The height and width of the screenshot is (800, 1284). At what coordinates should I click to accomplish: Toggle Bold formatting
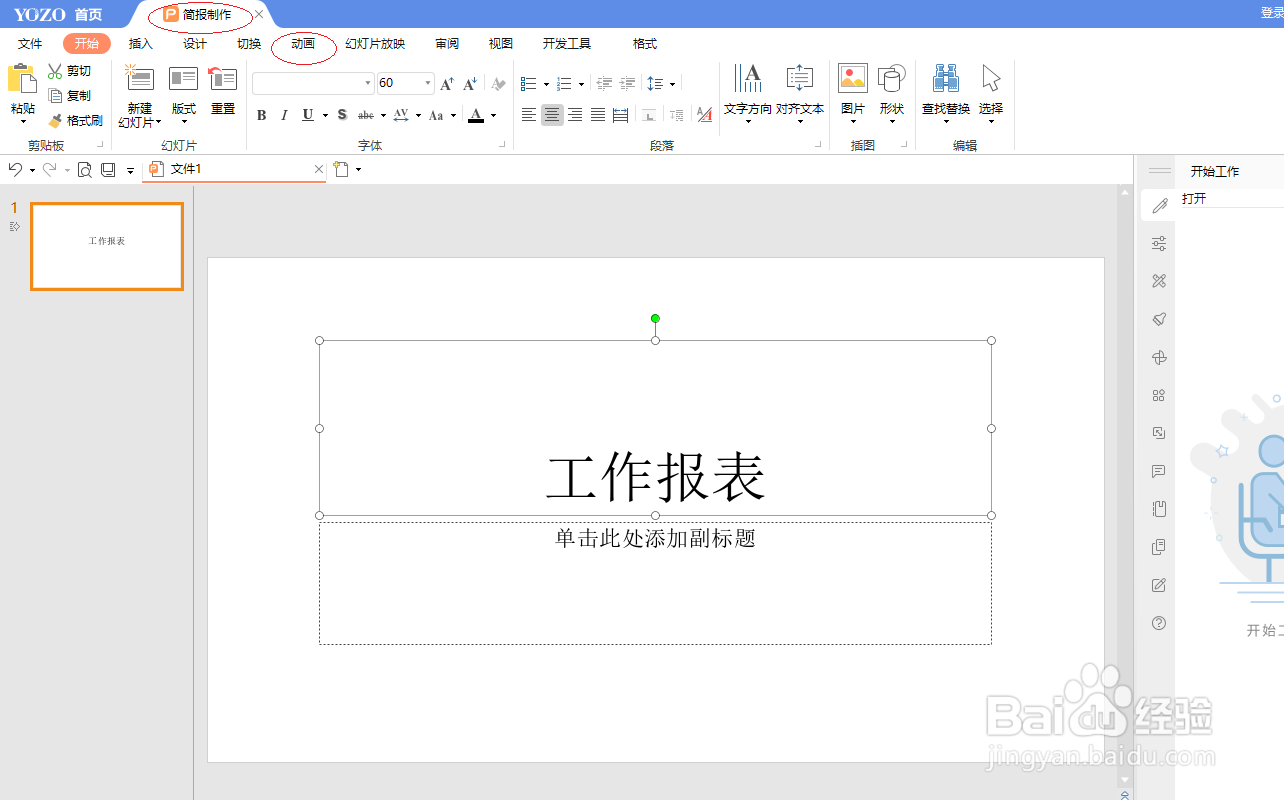pos(262,115)
